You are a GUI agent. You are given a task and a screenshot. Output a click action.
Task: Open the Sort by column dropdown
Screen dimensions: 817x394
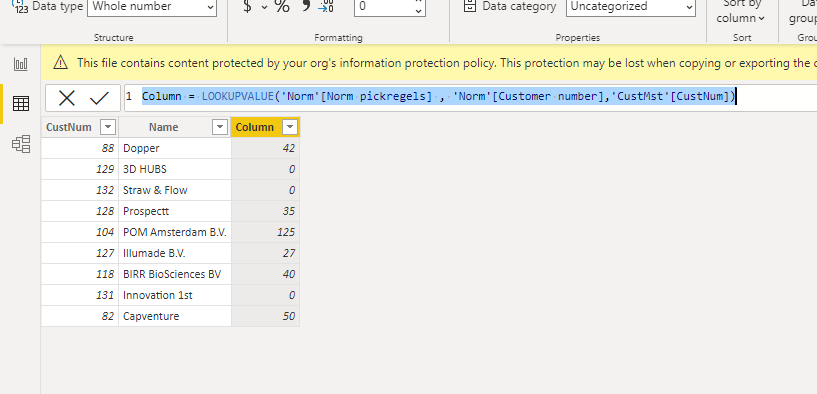[x=742, y=11]
